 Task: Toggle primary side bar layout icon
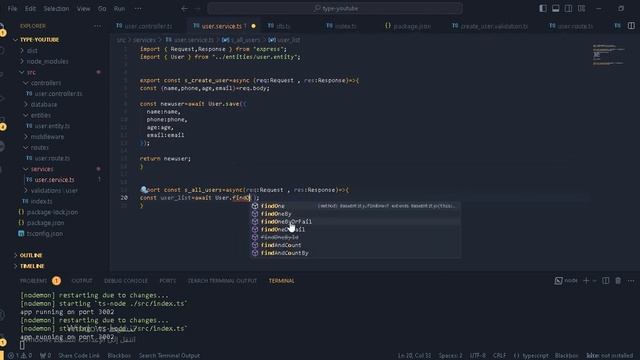click(543, 8)
